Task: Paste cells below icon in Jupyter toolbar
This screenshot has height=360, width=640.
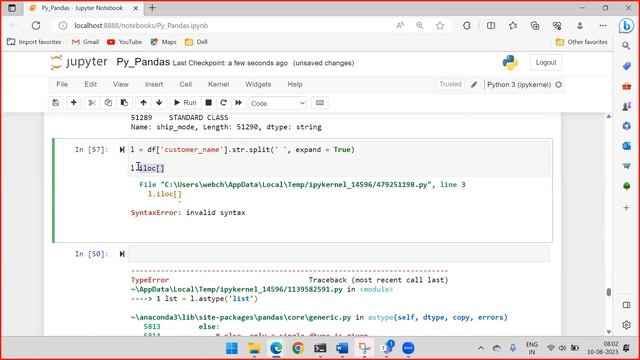Action: pos(124,103)
